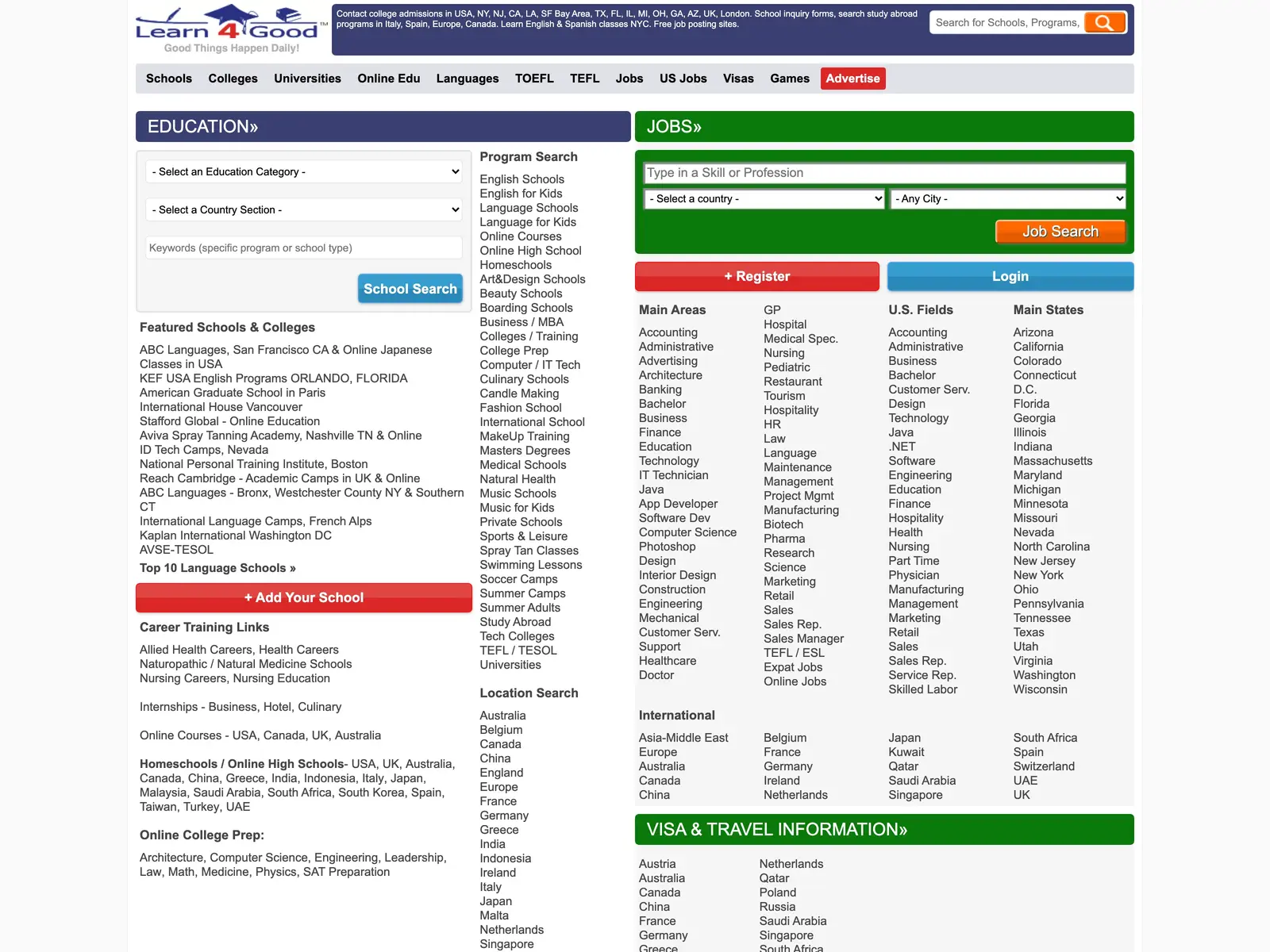Go to the Online Edu menu
The width and height of the screenshot is (1270, 952).
click(x=388, y=79)
